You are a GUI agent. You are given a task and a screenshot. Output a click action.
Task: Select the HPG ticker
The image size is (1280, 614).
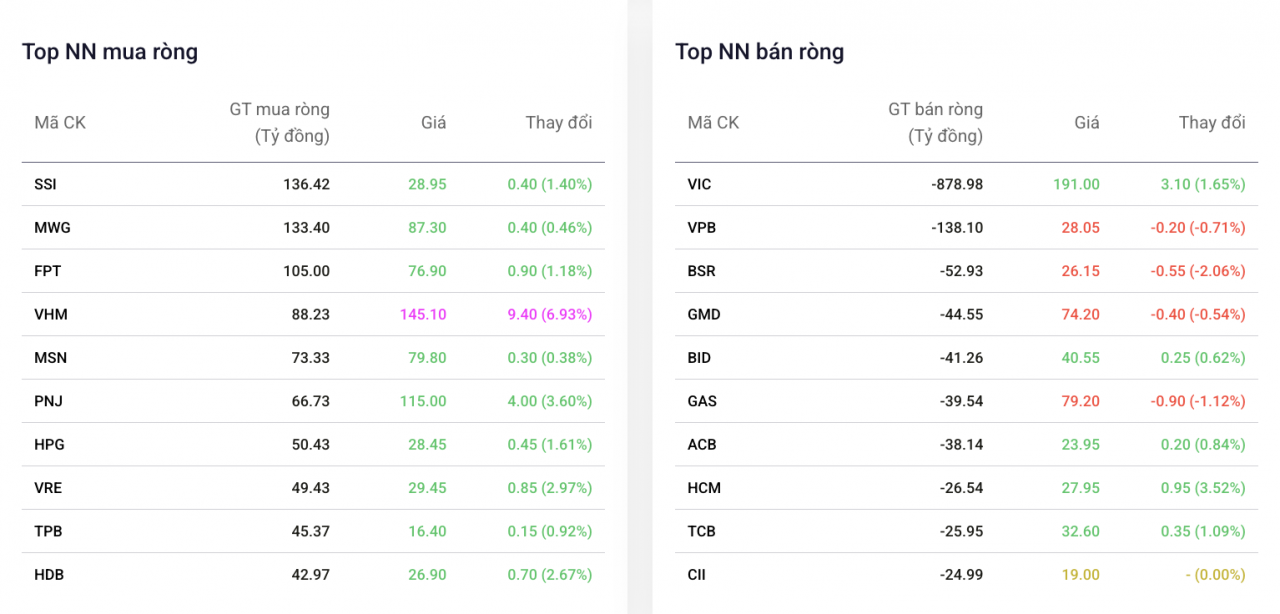click(49, 444)
